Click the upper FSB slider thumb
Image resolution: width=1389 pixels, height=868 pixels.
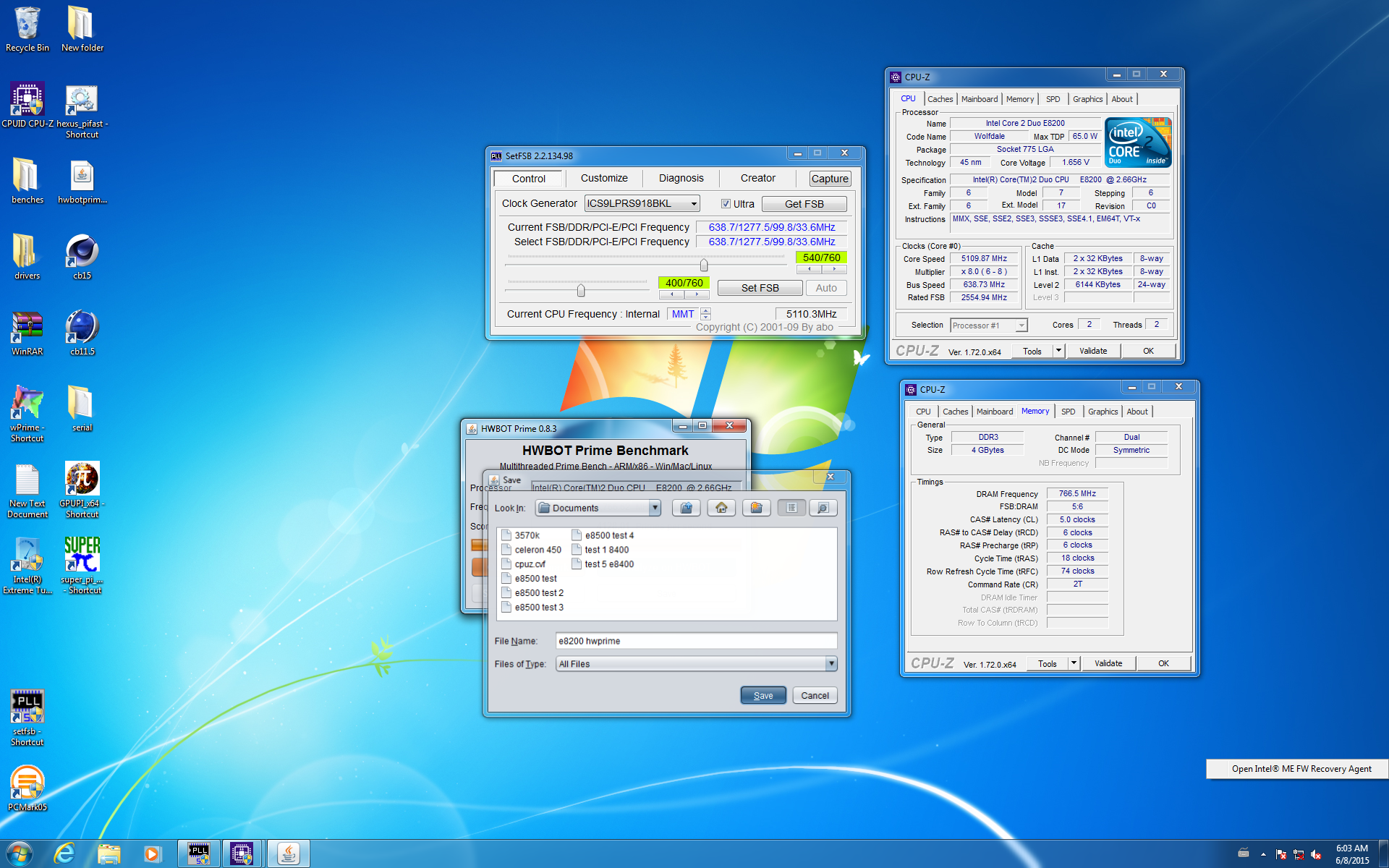point(704,264)
